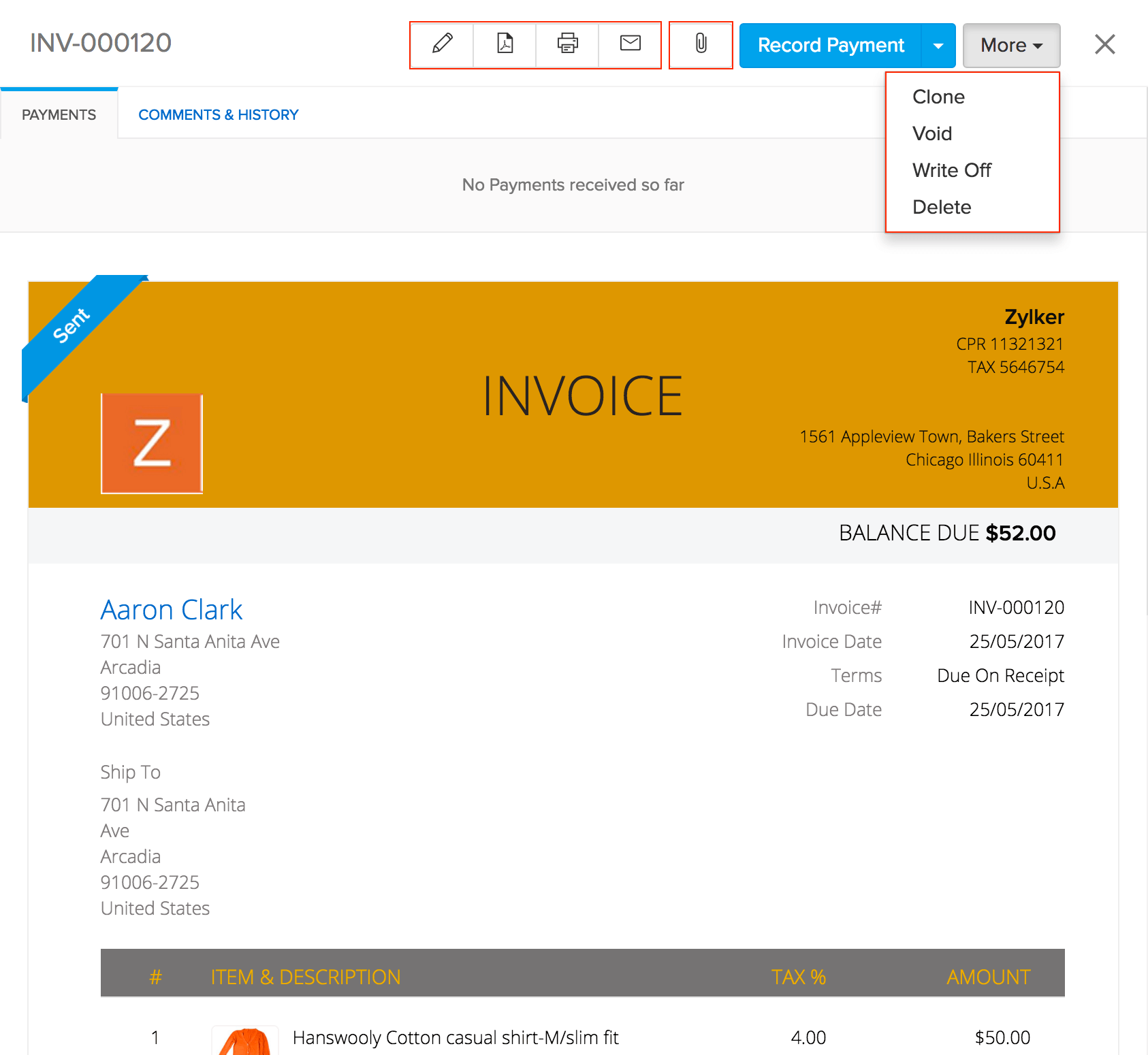The width and height of the screenshot is (1148, 1055).
Task: Open the Record Payment dropdown arrow
Action: coord(939,45)
